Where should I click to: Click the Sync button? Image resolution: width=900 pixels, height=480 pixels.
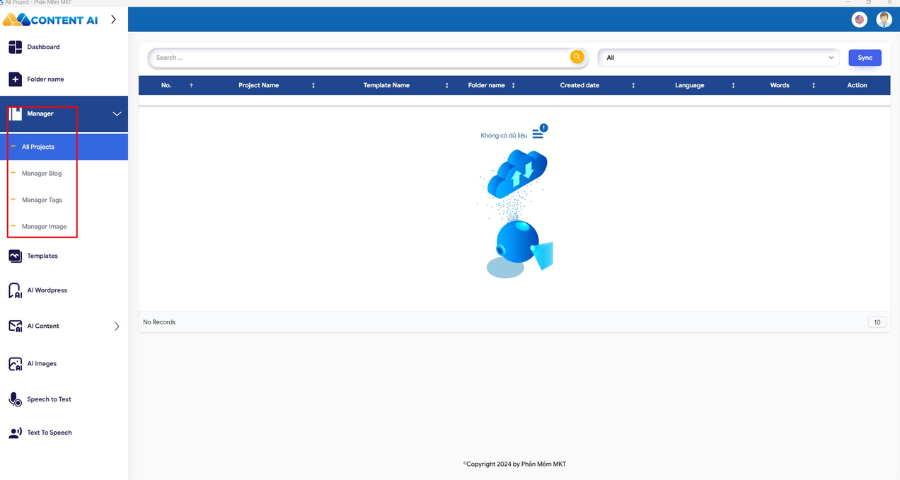point(865,57)
